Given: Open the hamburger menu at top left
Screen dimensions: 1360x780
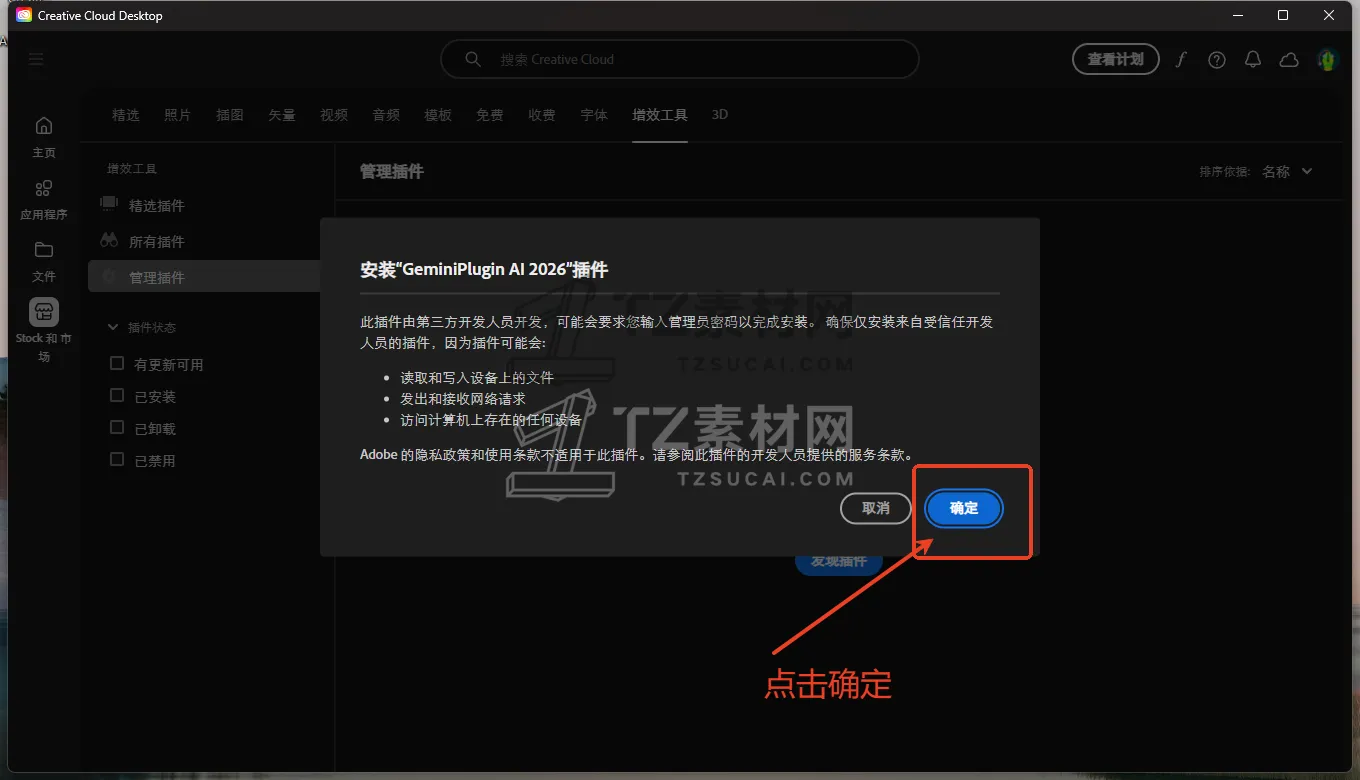Looking at the screenshot, I should (36, 59).
